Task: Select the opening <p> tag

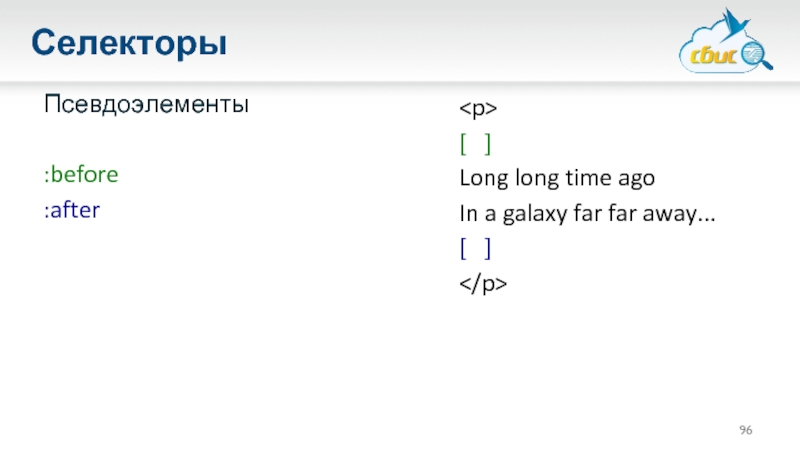Action: pos(479,109)
